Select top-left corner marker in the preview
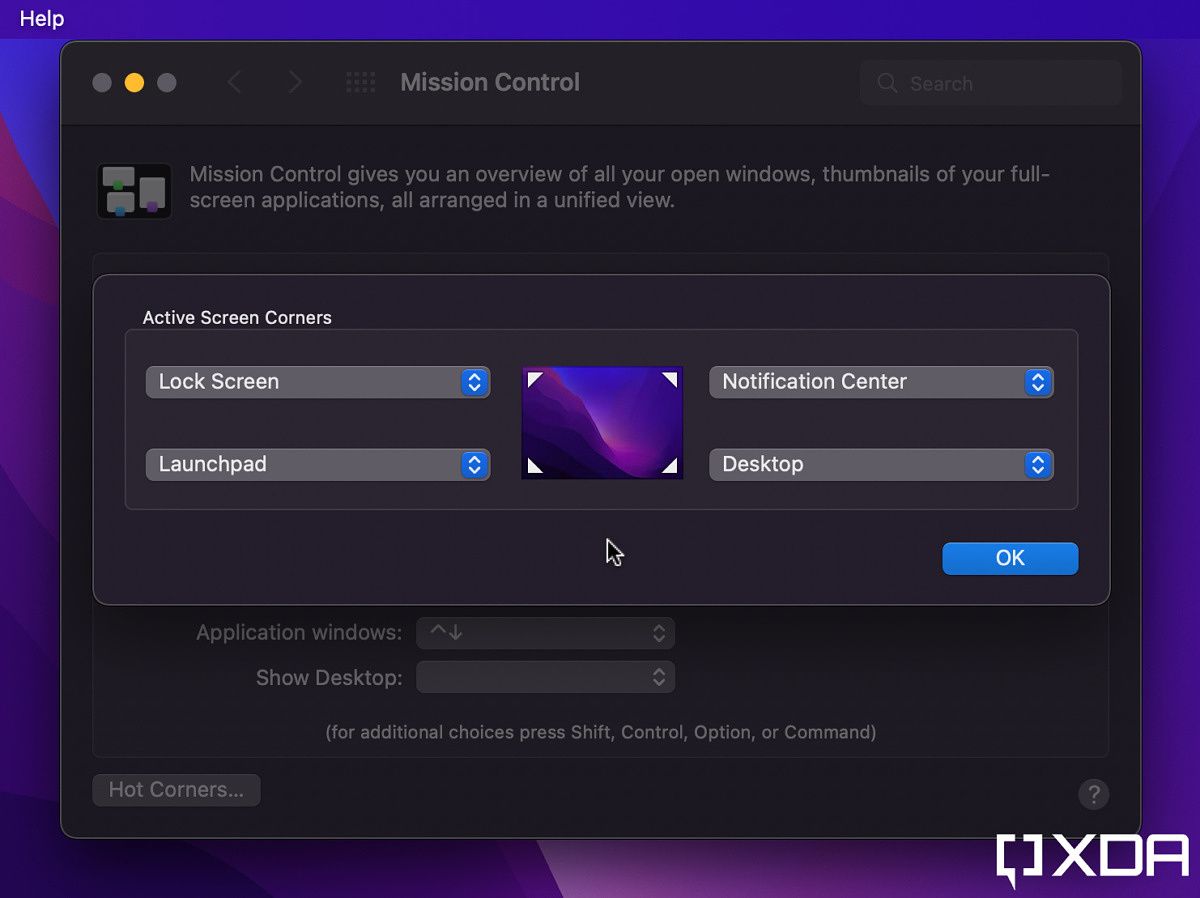 coord(534,379)
